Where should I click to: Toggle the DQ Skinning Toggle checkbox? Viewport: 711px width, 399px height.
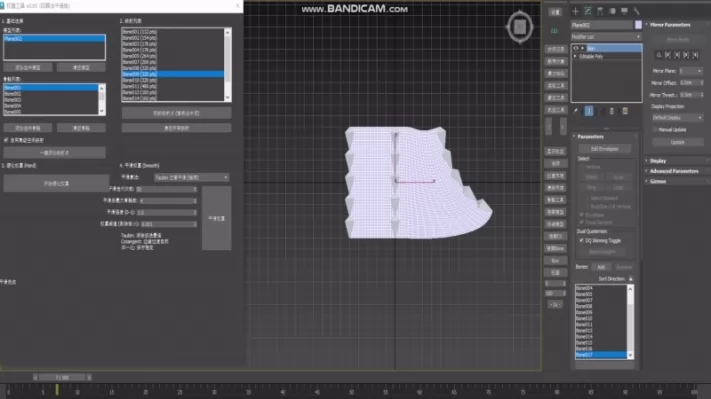(x=582, y=241)
